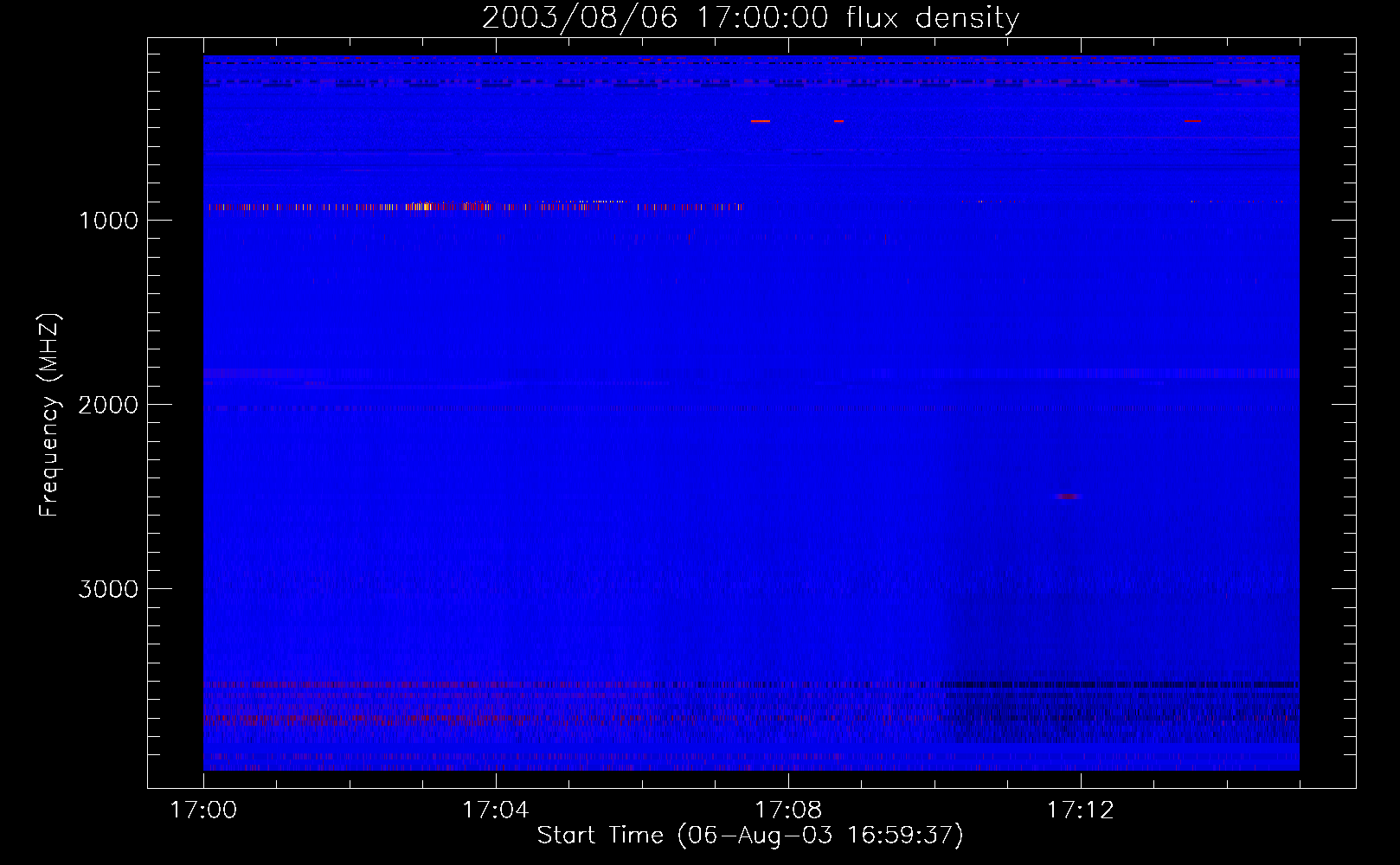Viewport: 1400px width, 865px height.
Task: Click the 3000 MHz frequency tick label
Action: coord(108,589)
